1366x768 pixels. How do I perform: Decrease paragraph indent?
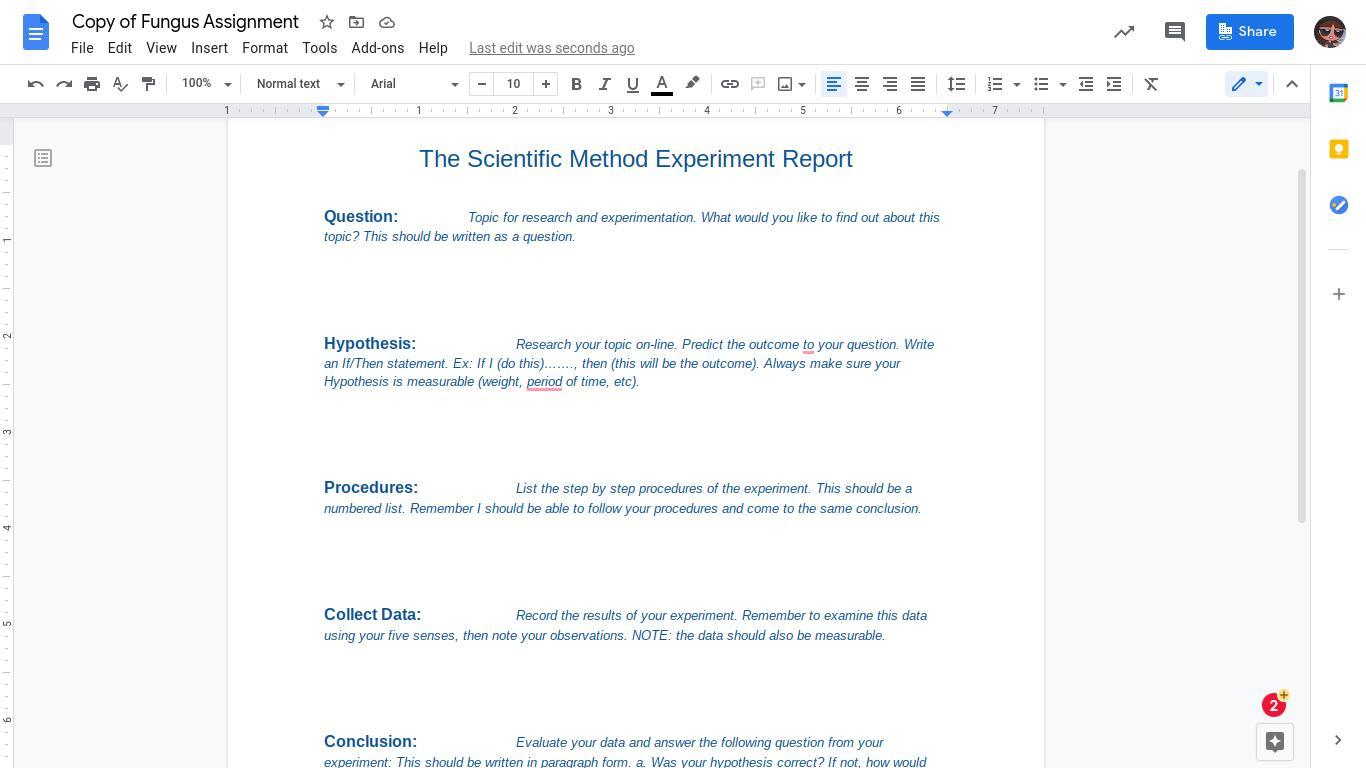tap(1086, 84)
